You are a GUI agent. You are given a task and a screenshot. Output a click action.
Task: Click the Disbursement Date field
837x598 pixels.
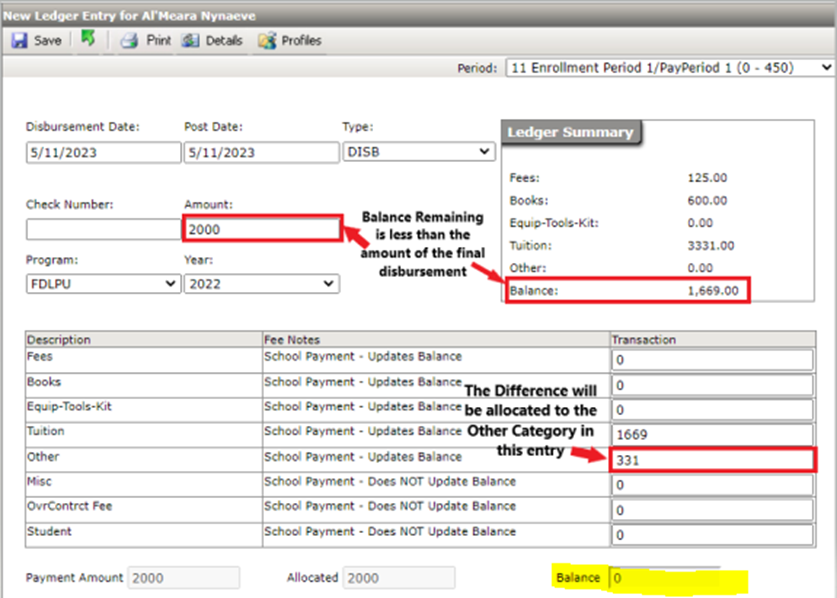pyautogui.click(x=101, y=152)
